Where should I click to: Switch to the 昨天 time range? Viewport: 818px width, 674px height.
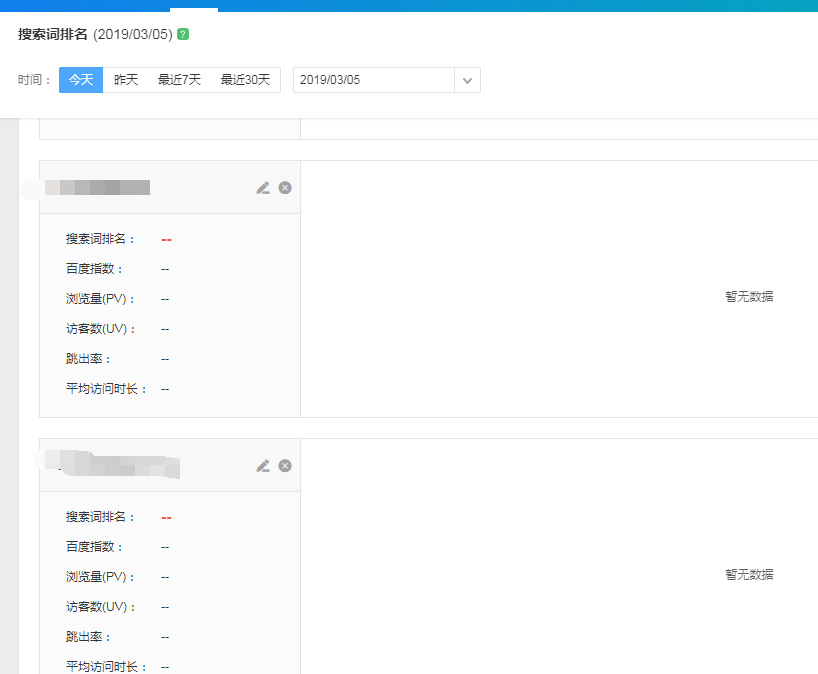(x=126, y=80)
